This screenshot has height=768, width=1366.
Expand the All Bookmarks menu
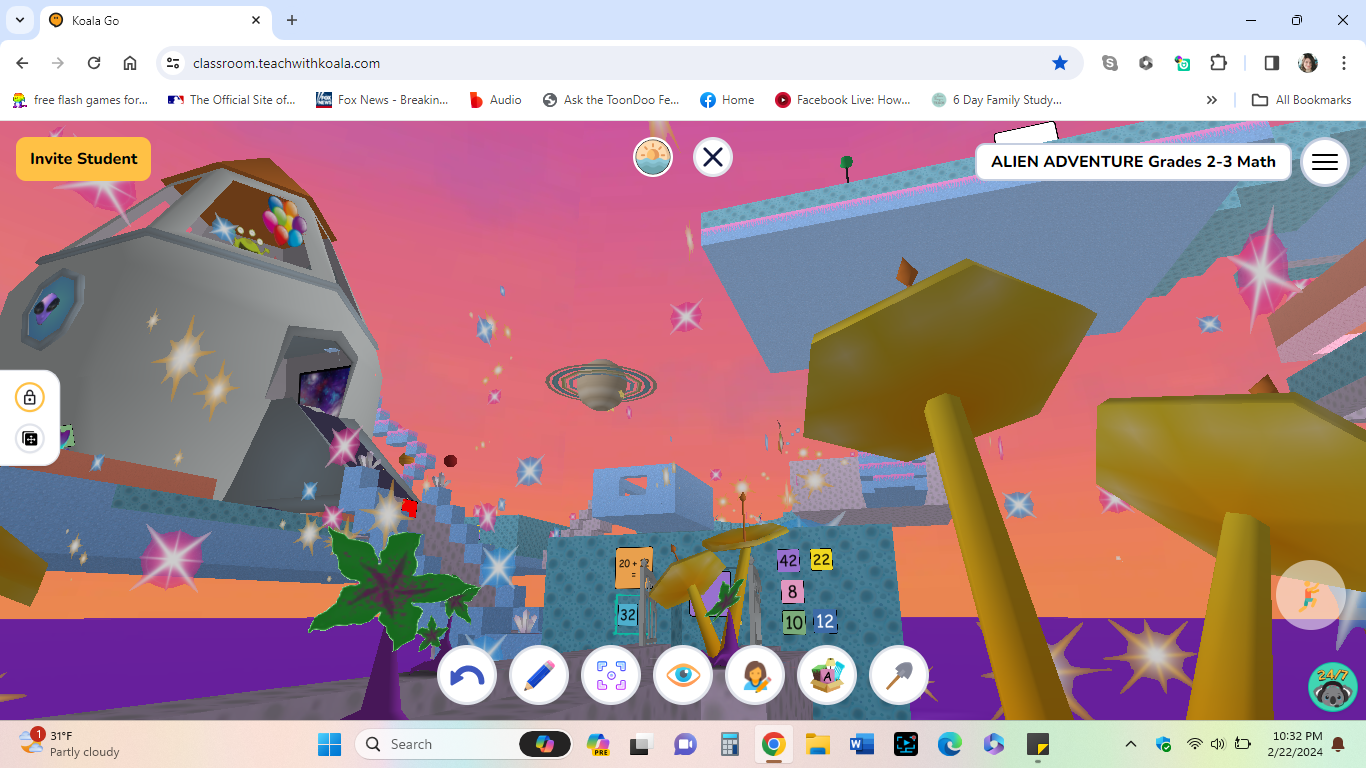[x=1301, y=99]
